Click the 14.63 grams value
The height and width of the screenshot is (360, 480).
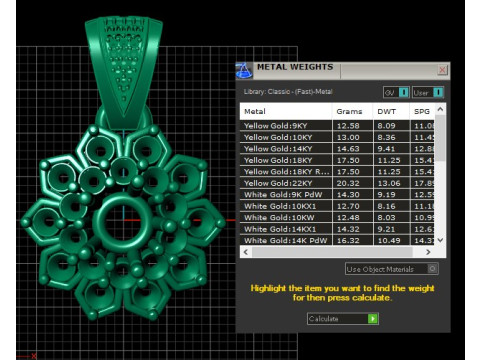(348, 149)
